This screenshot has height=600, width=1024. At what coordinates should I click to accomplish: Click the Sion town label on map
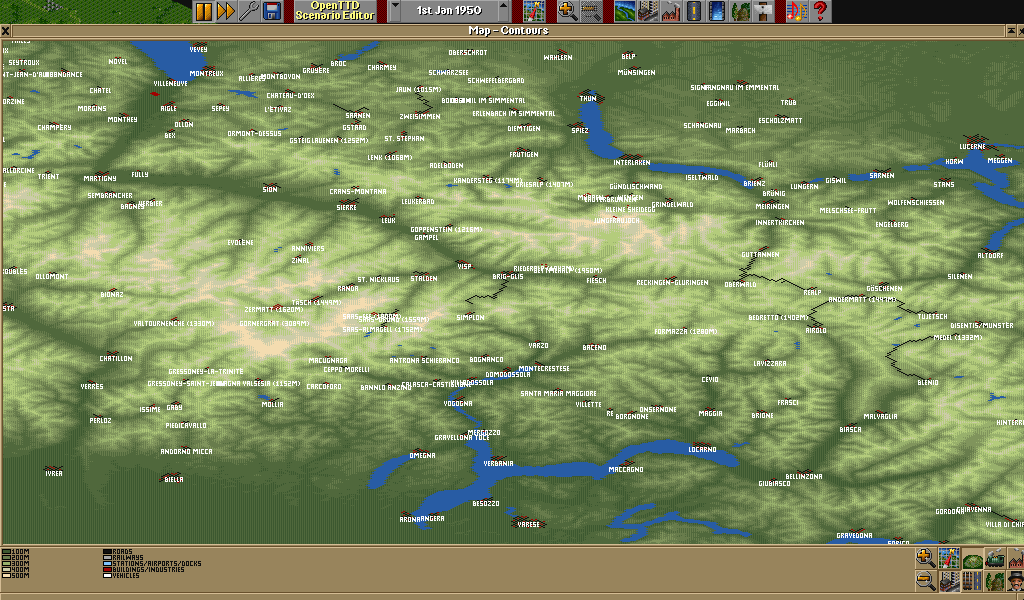(270, 189)
